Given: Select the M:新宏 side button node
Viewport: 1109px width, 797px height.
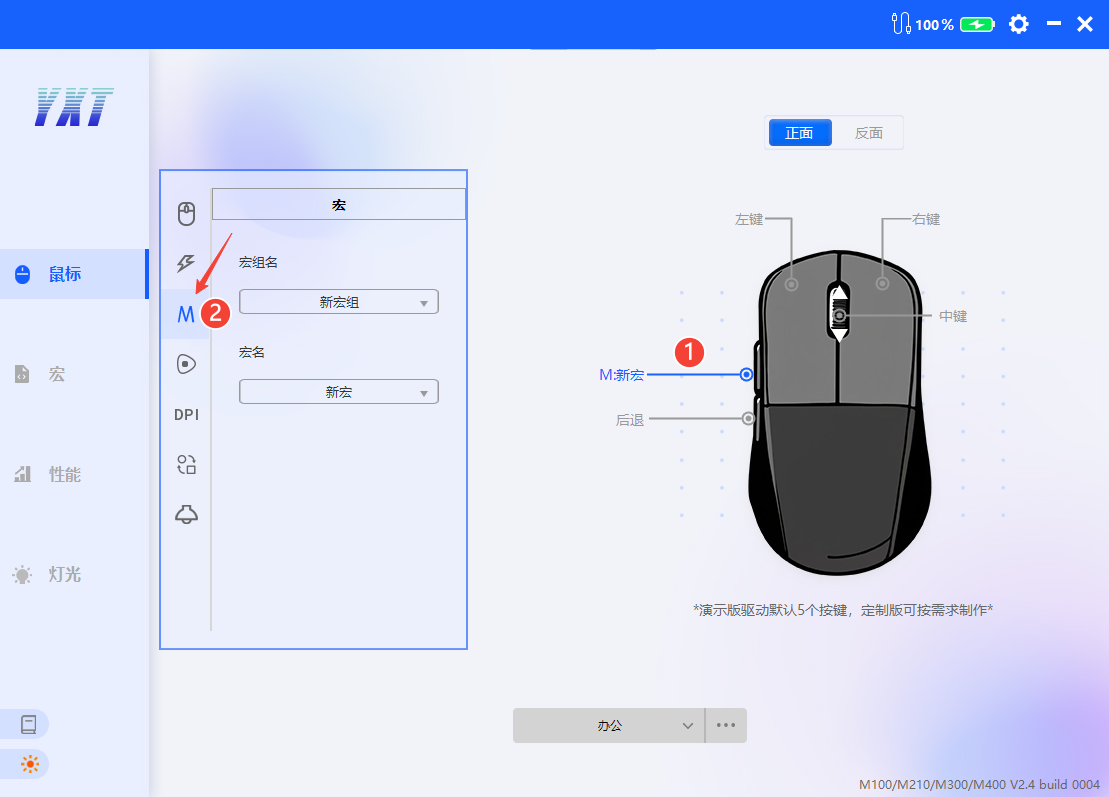Looking at the screenshot, I should pyautogui.click(x=746, y=374).
